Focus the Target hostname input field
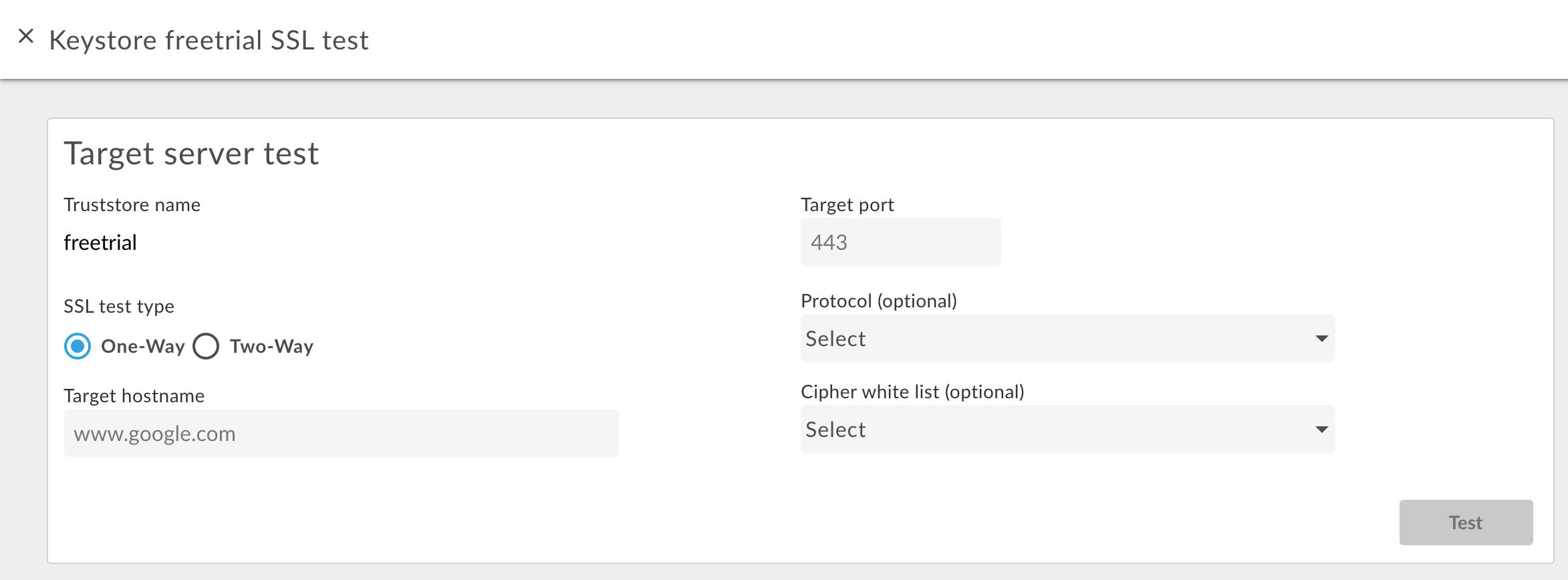This screenshot has height=580, width=1568. [341, 434]
